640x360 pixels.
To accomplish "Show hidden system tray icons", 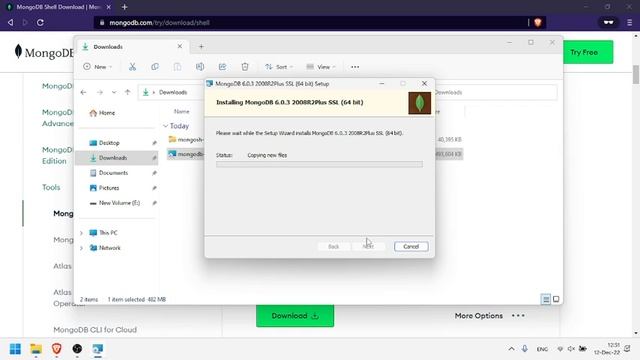I will coord(511,349).
